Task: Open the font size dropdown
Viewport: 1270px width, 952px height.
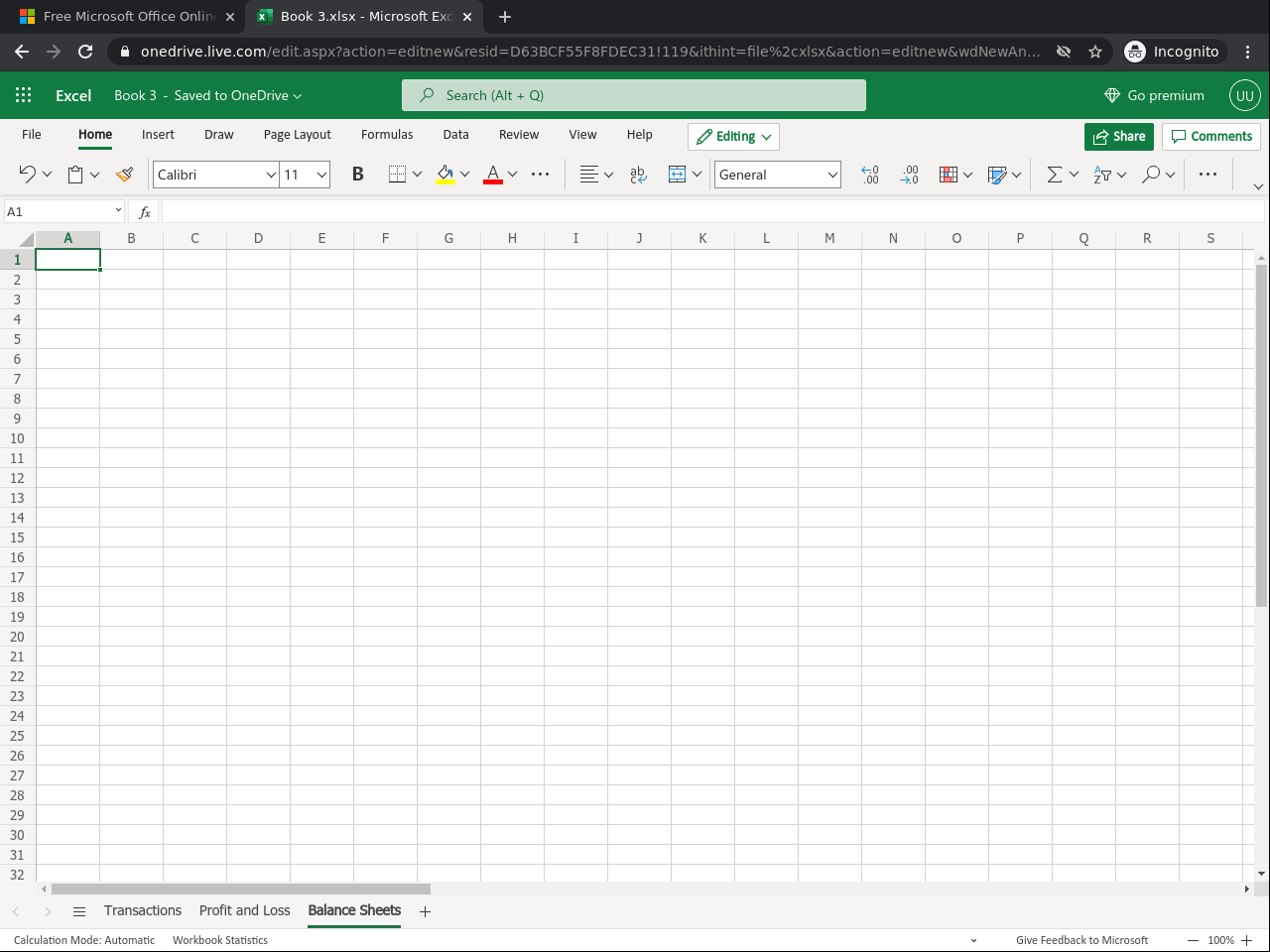Action: coord(322,175)
